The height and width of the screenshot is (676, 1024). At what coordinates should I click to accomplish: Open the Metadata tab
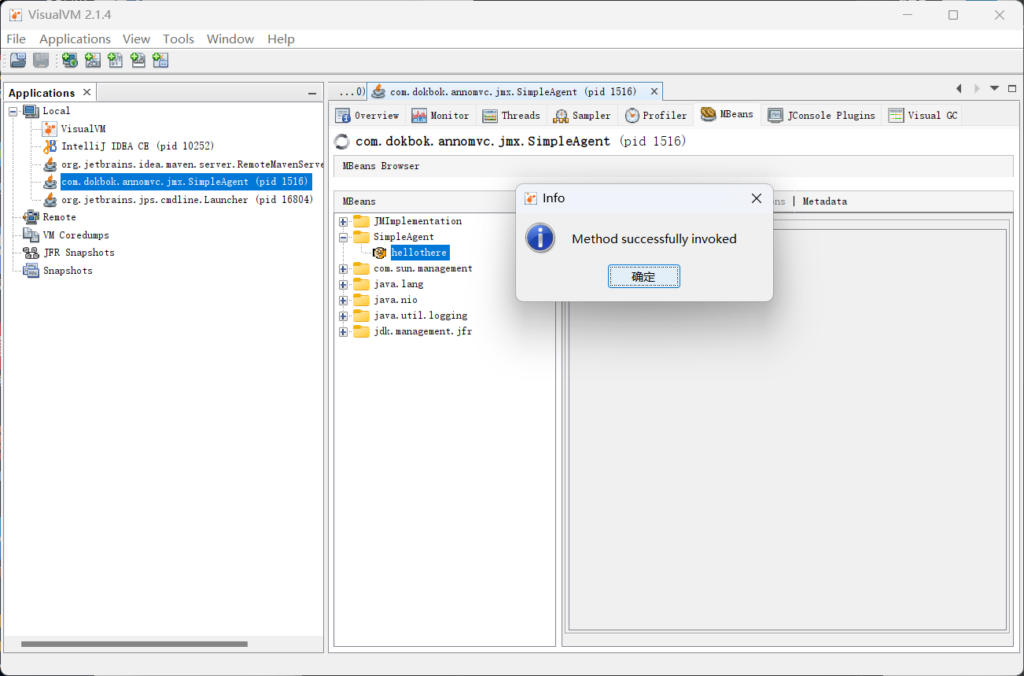[x=825, y=202]
